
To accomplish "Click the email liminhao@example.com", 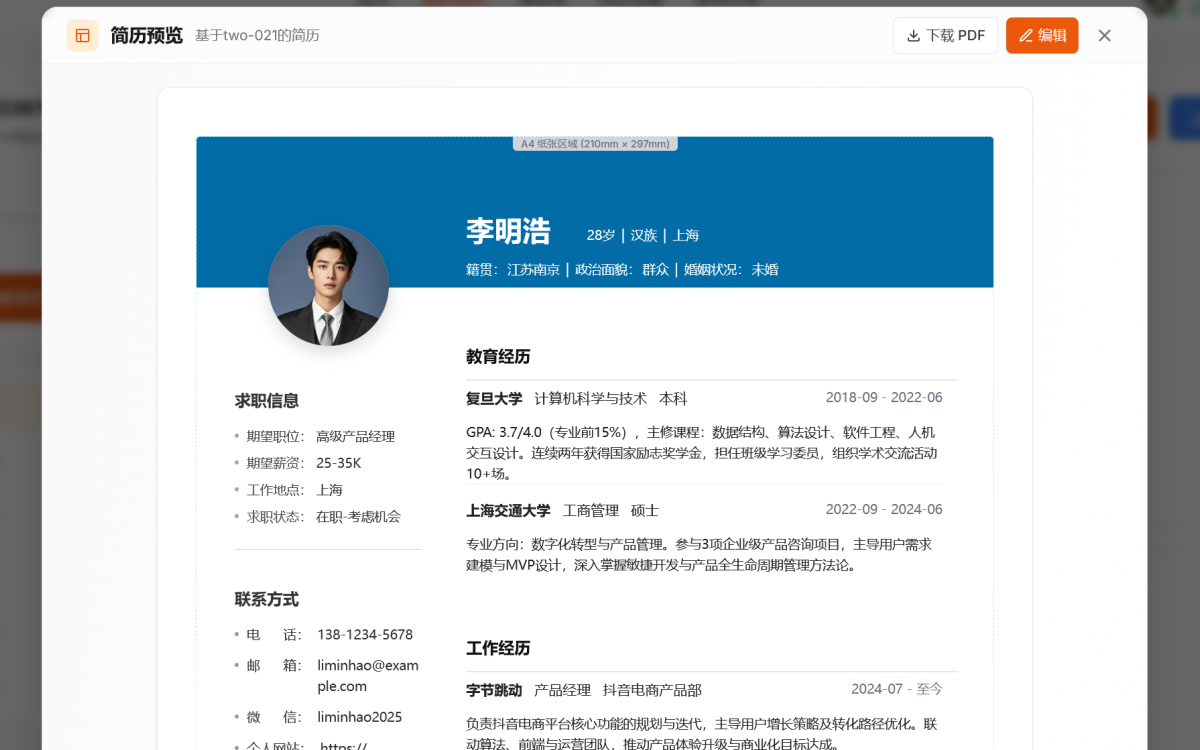I will click(x=354, y=675).
